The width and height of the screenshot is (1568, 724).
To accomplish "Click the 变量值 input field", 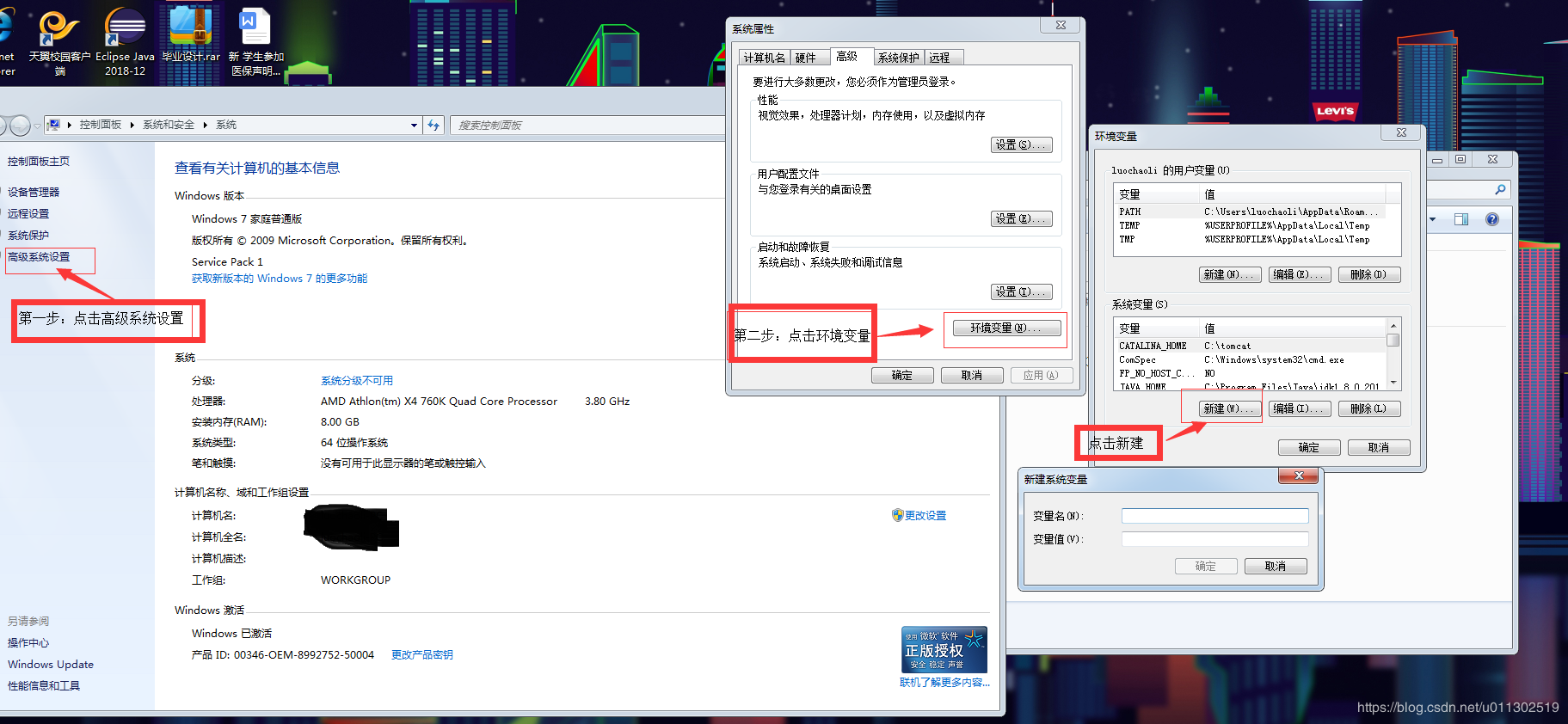I will (x=1214, y=539).
